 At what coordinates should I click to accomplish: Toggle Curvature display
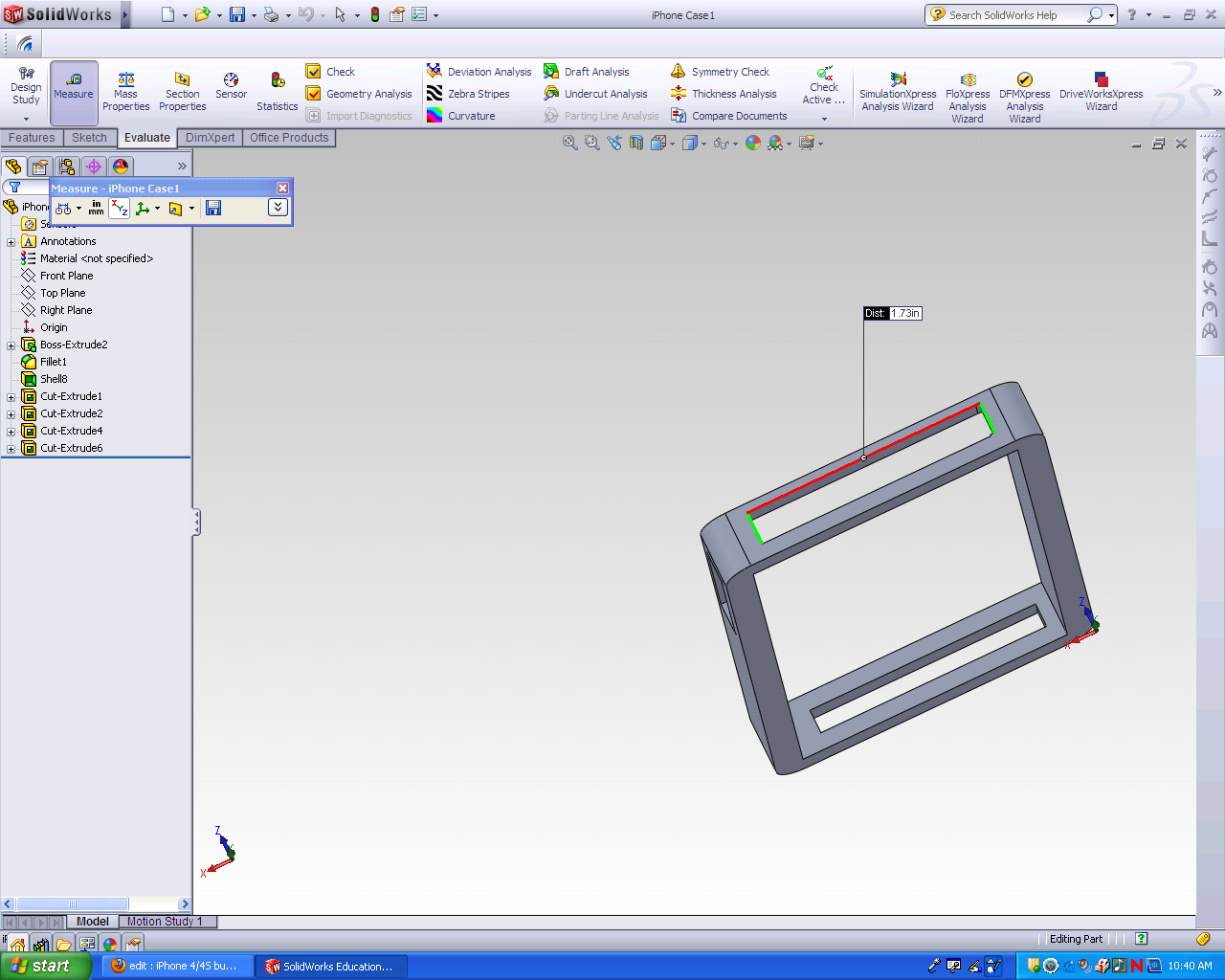tap(461, 116)
